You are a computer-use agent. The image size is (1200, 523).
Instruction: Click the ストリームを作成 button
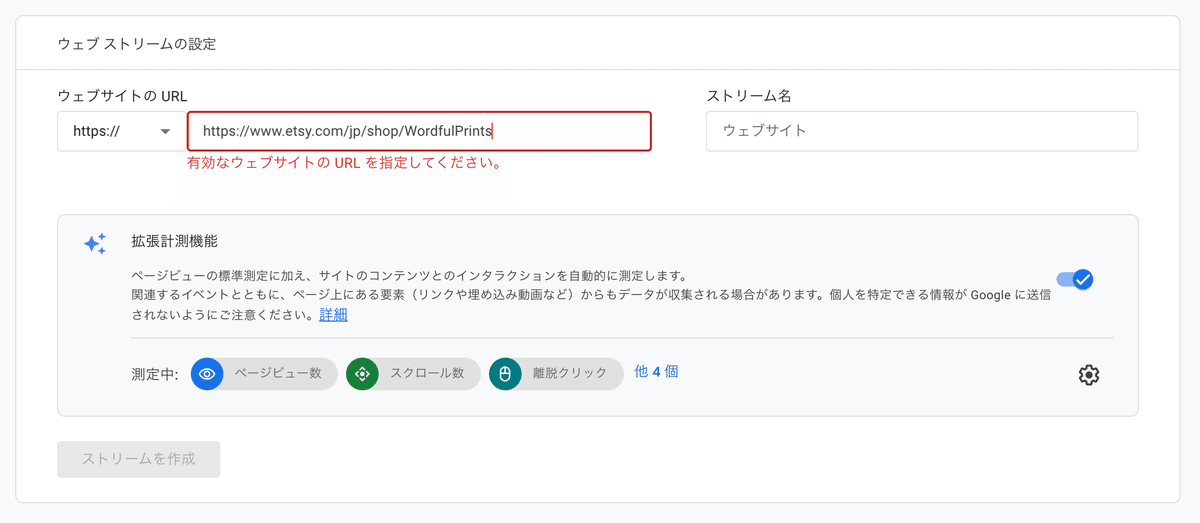click(x=139, y=459)
